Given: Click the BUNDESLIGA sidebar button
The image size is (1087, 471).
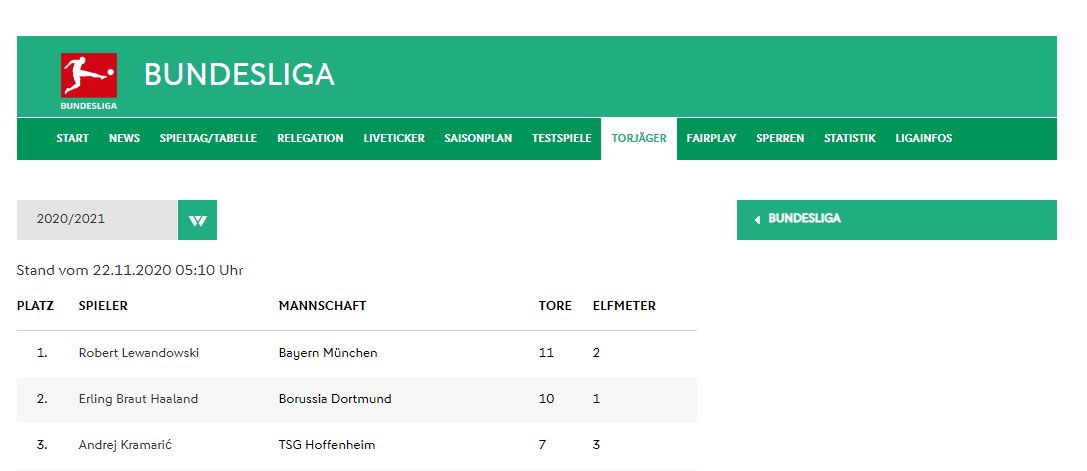Looking at the screenshot, I should pyautogui.click(x=897, y=220).
